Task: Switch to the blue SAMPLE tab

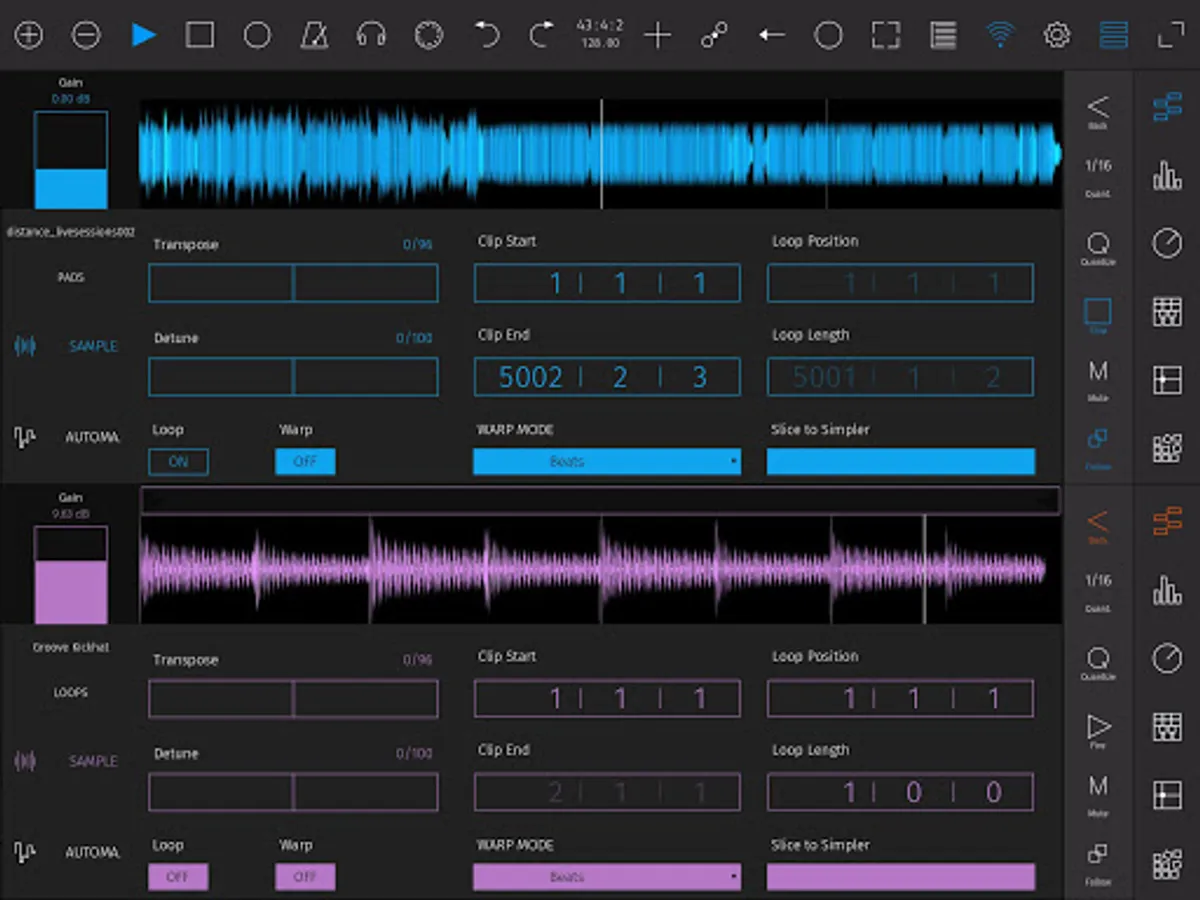Action: pos(92,346)
